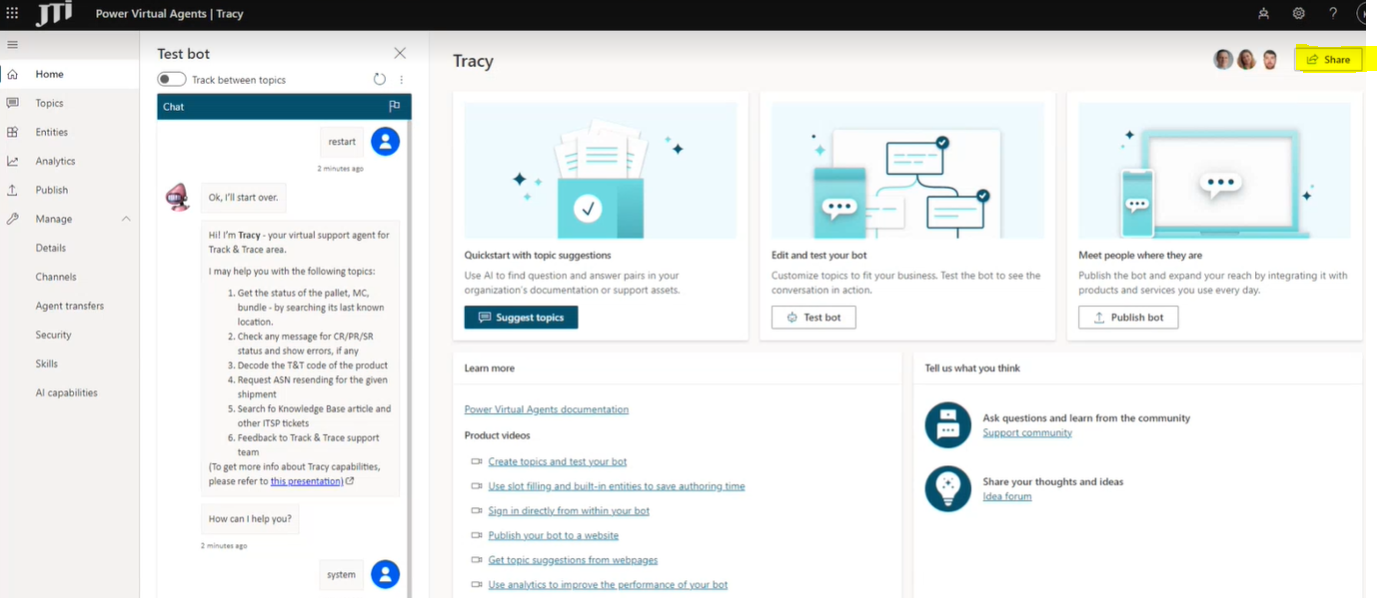Open this presentation link in chat

306,481
